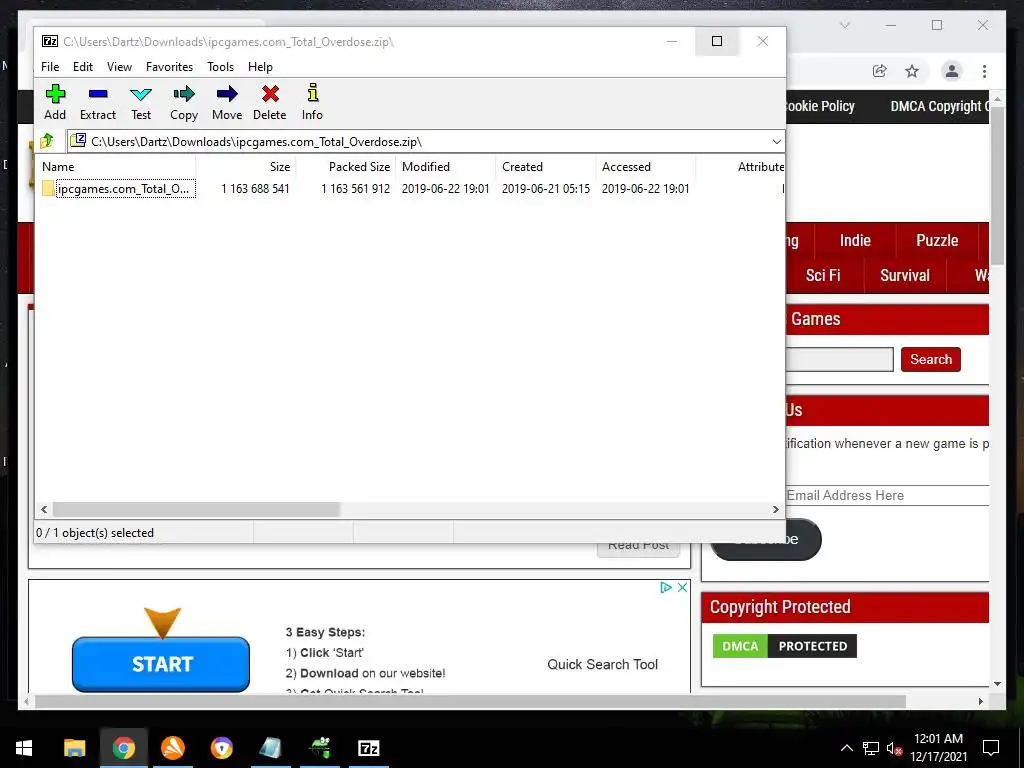Open Windows Start menu
The width and height of the screenshot is (1024, 768).
tap(24, 748)
